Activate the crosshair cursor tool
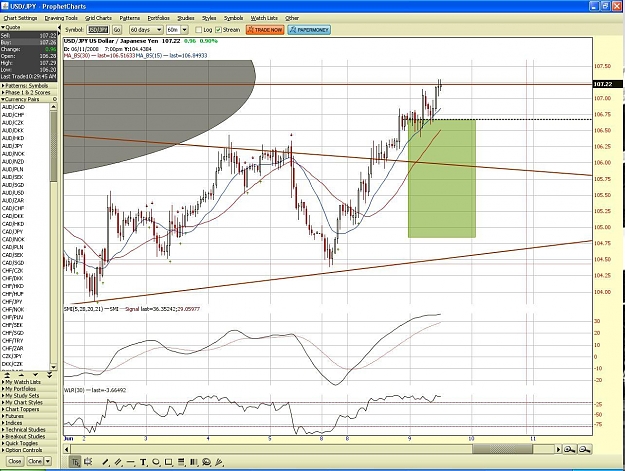The height and width of the screenshot is (471, 625). (88, 462)
